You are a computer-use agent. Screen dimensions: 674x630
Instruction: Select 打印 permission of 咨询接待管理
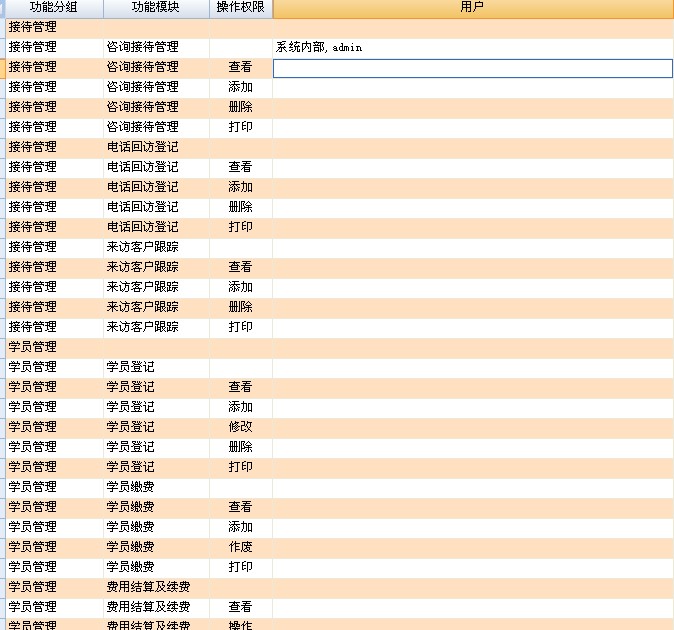pos(241,127)
